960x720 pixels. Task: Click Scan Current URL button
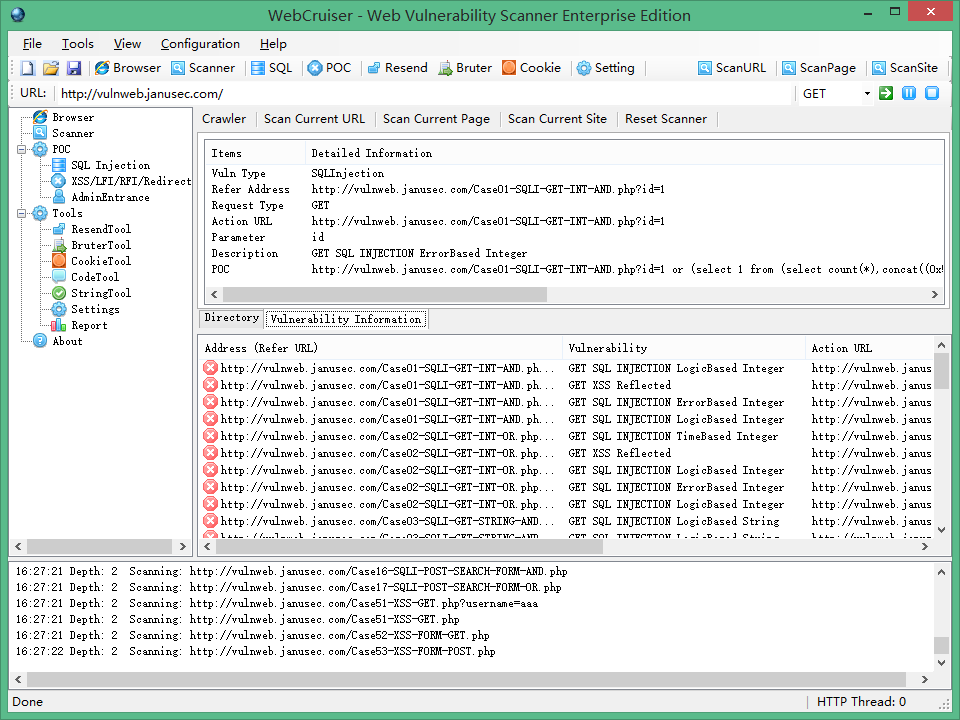[314, 119]
